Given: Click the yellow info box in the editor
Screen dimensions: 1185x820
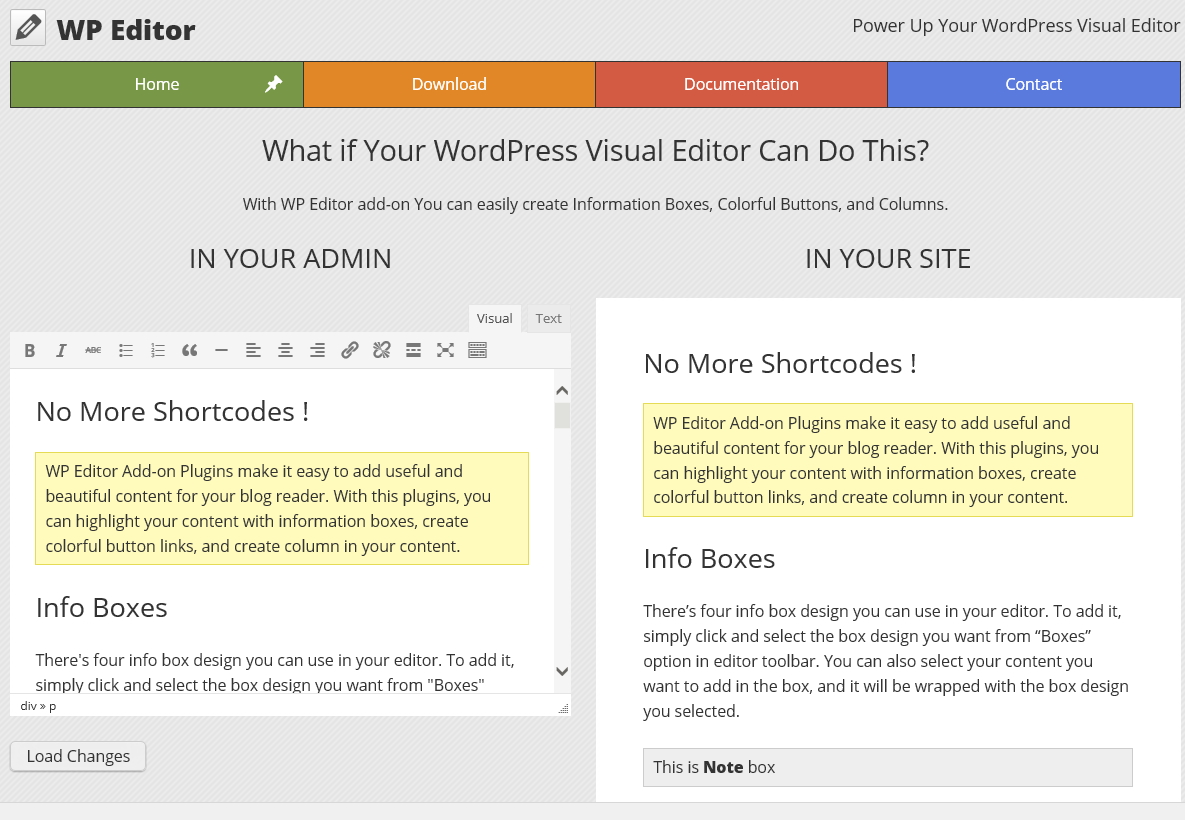Looking at the screenshot, I should pyautogui.click(x=282, y=509).
